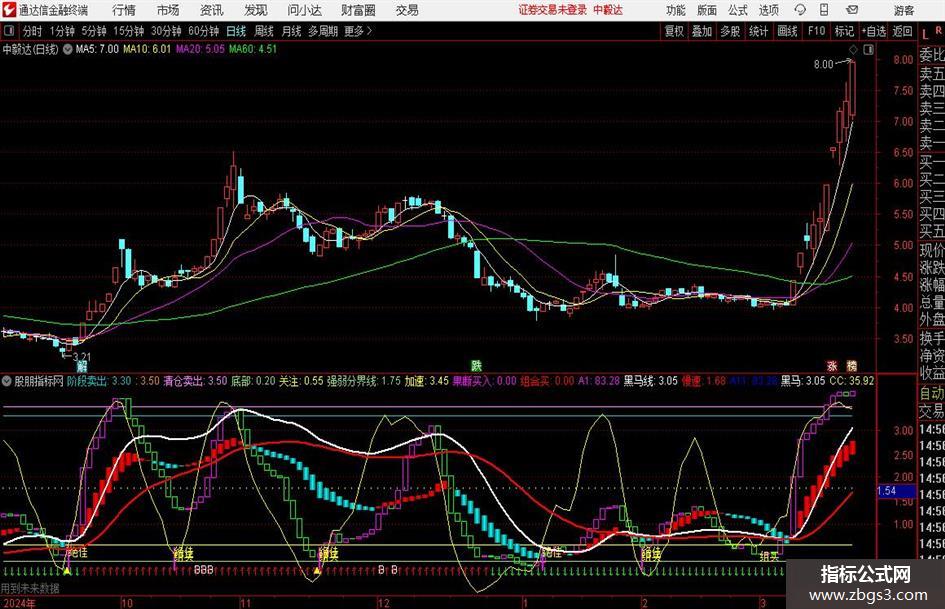This screenshot has height=609, width=945.
Task: Click the 多股 toolbar button
Action: pos(730,31)
